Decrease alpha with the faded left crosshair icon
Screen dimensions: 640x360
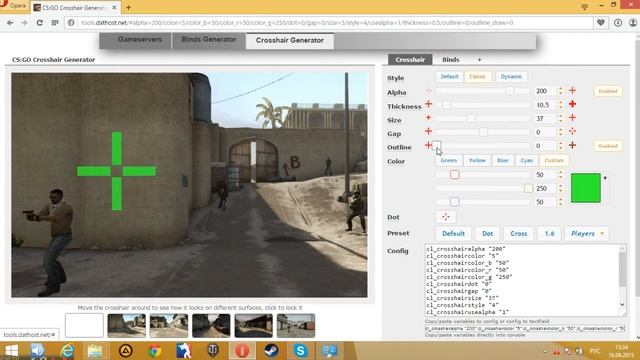pyautogui.click(x=428, y=91)
